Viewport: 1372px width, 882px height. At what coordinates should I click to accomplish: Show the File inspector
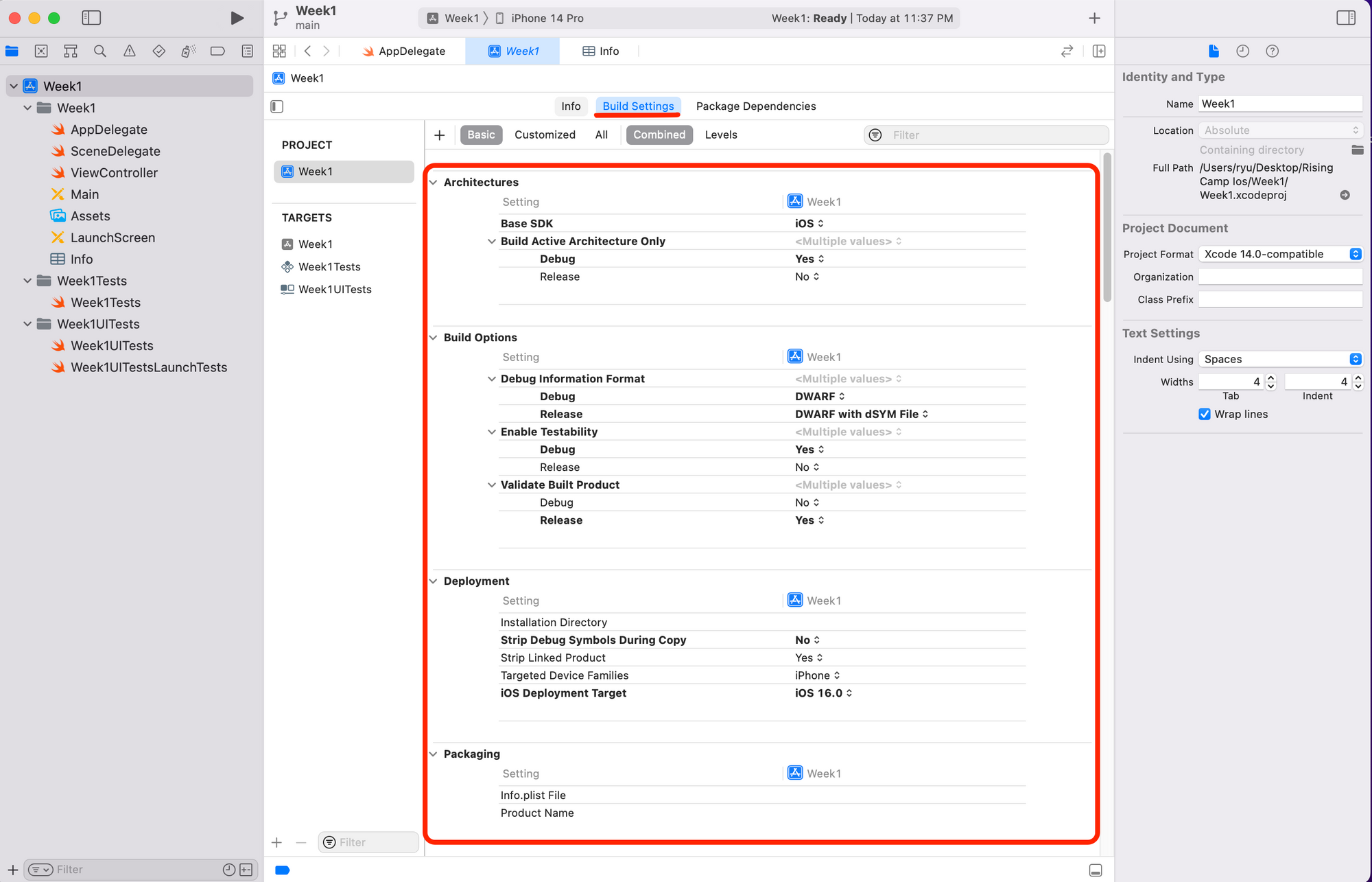[x=1214, y=51]
